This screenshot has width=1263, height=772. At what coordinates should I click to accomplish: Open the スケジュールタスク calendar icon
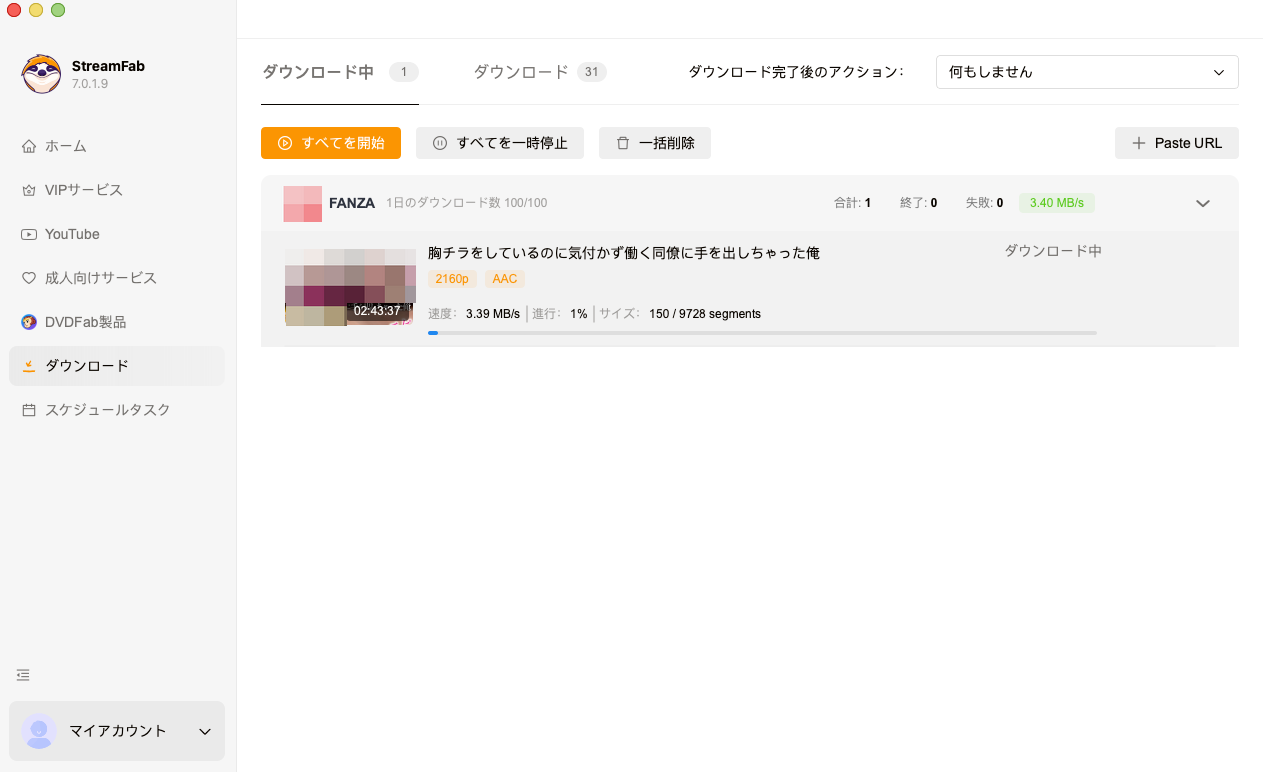tap(29, 410)
